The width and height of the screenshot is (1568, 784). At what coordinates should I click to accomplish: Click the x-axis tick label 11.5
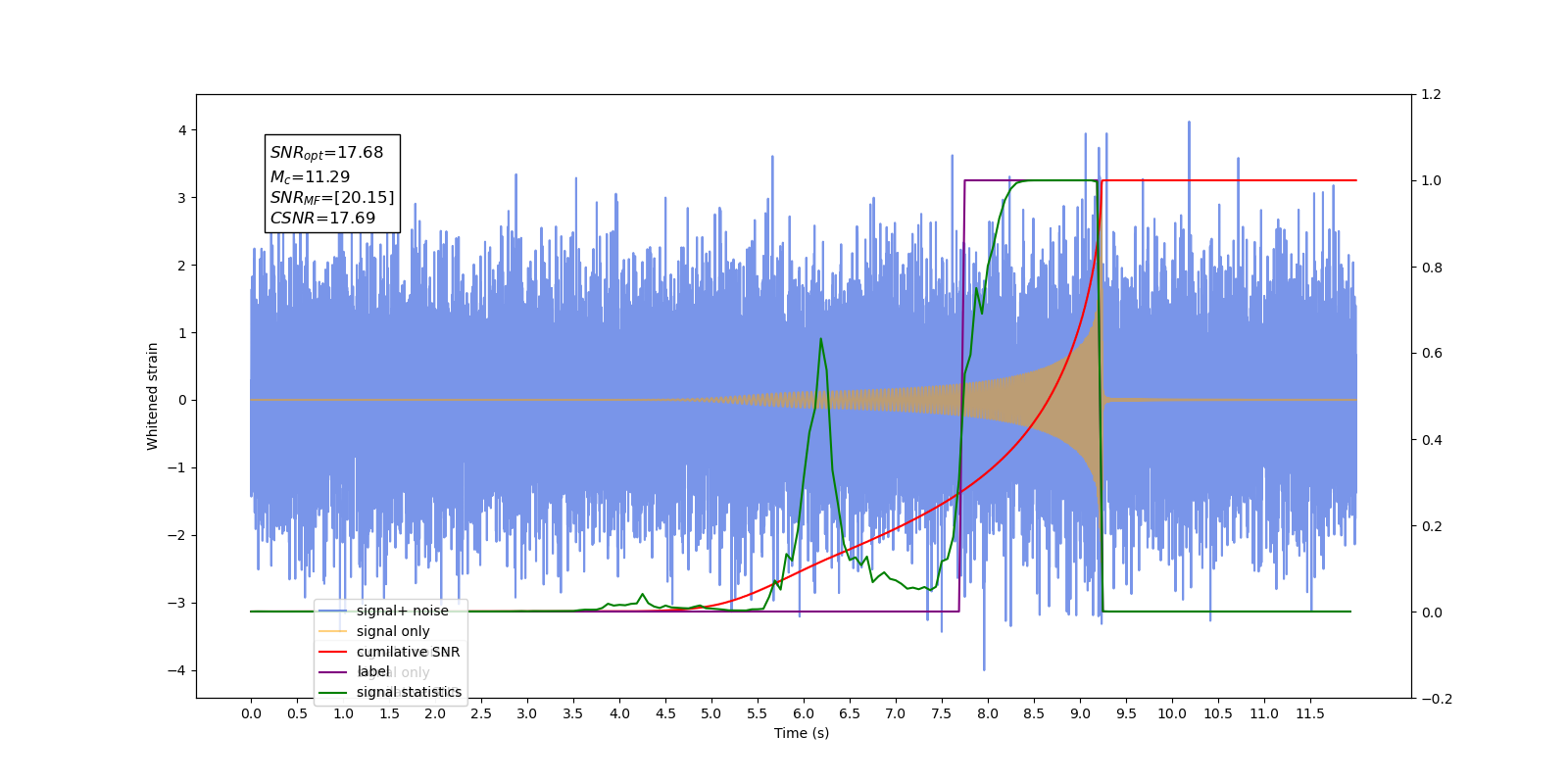[1310, 713]
